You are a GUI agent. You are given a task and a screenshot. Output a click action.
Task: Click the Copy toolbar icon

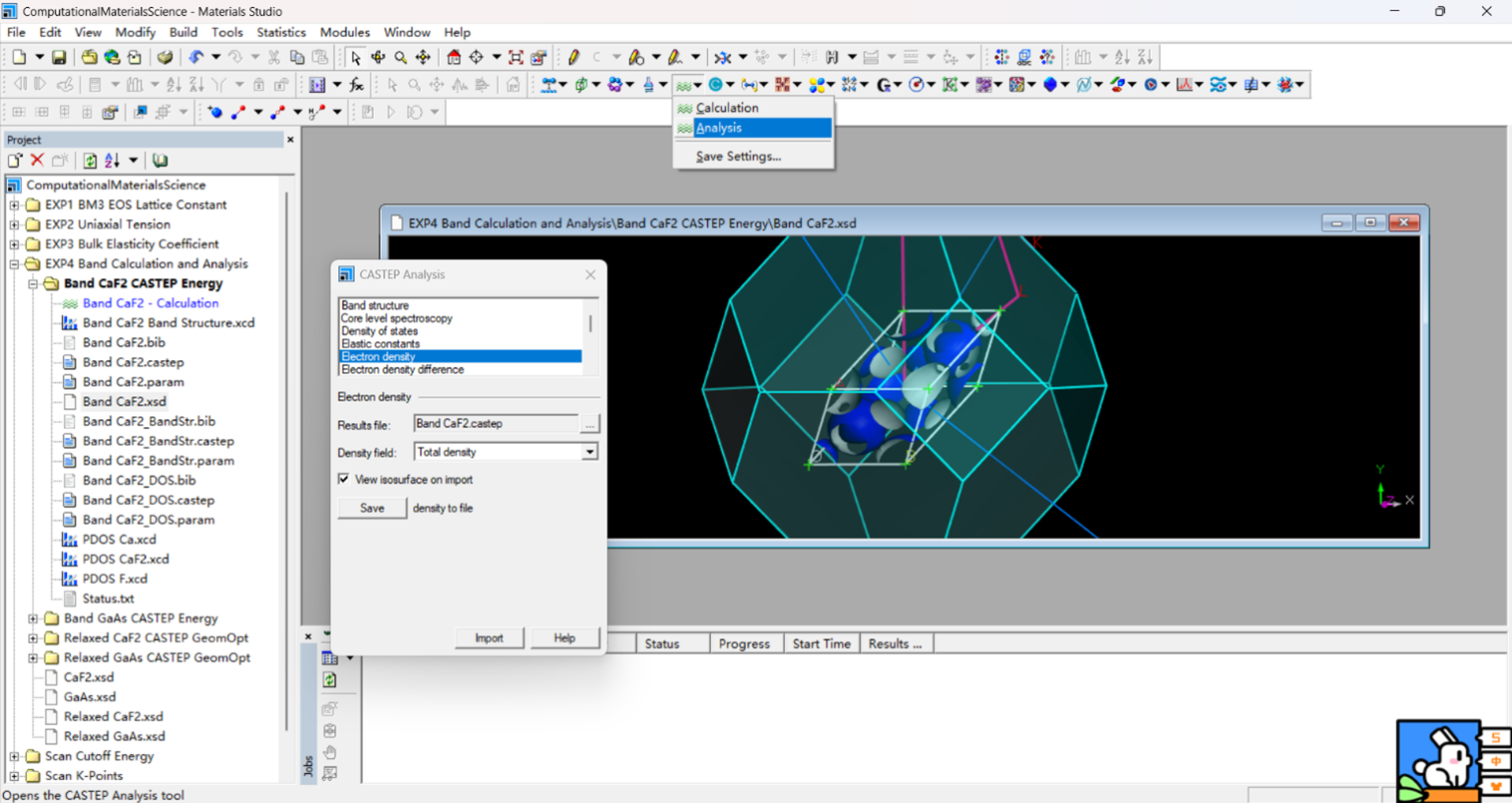297,58
